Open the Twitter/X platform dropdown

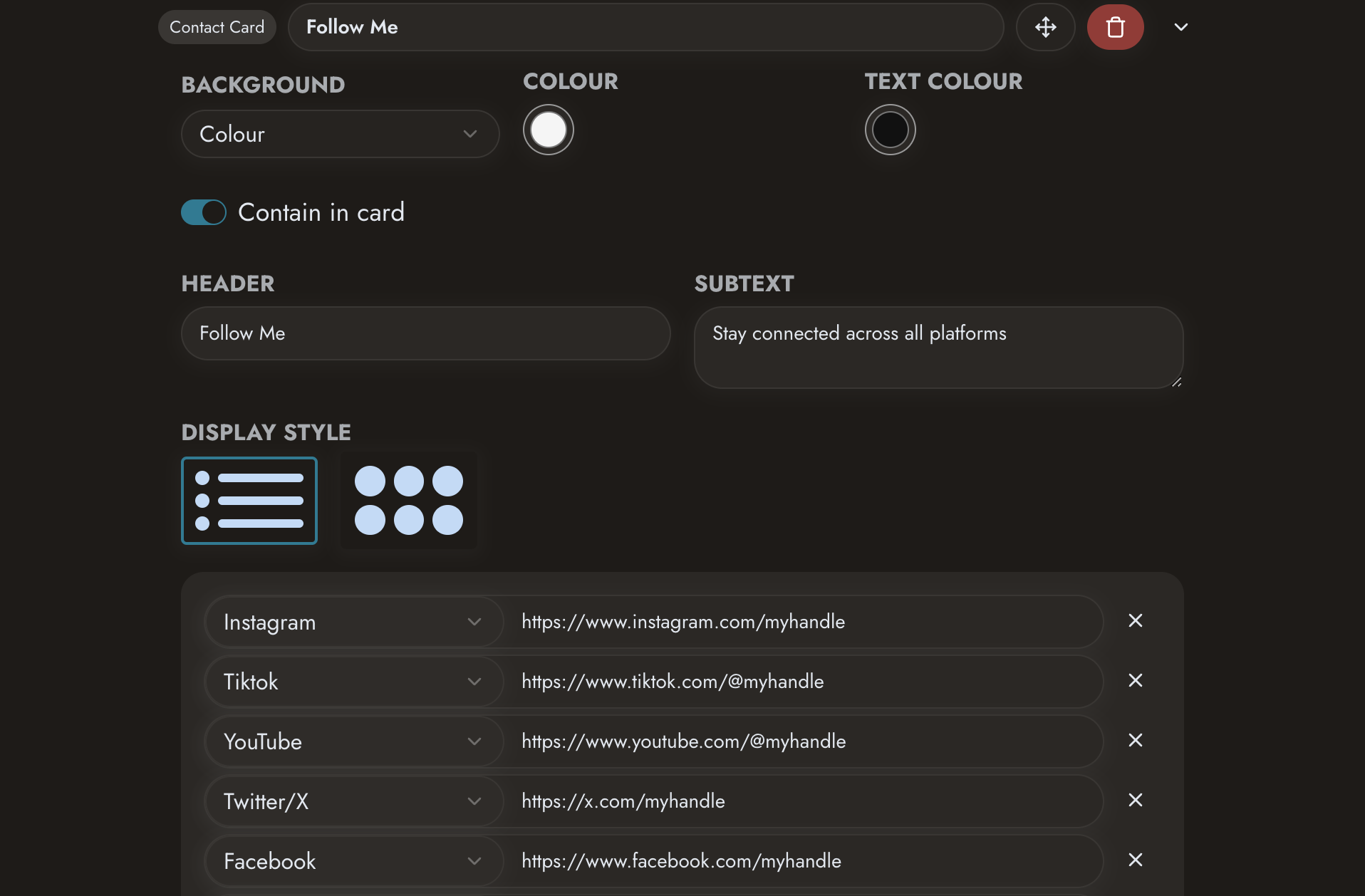[x=354, y=801]
